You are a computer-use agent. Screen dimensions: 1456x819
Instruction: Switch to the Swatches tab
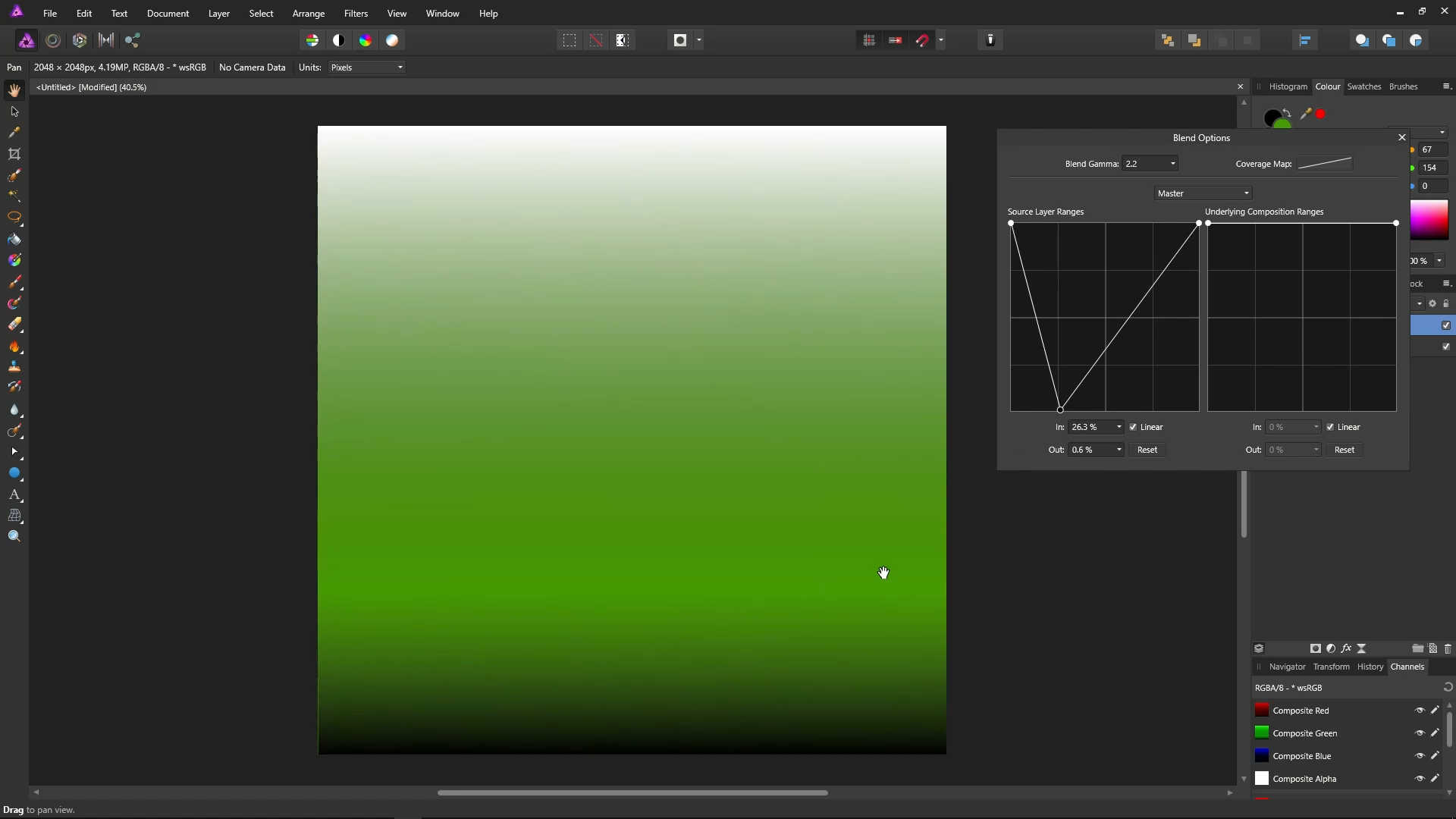[x=1363, y=86]
